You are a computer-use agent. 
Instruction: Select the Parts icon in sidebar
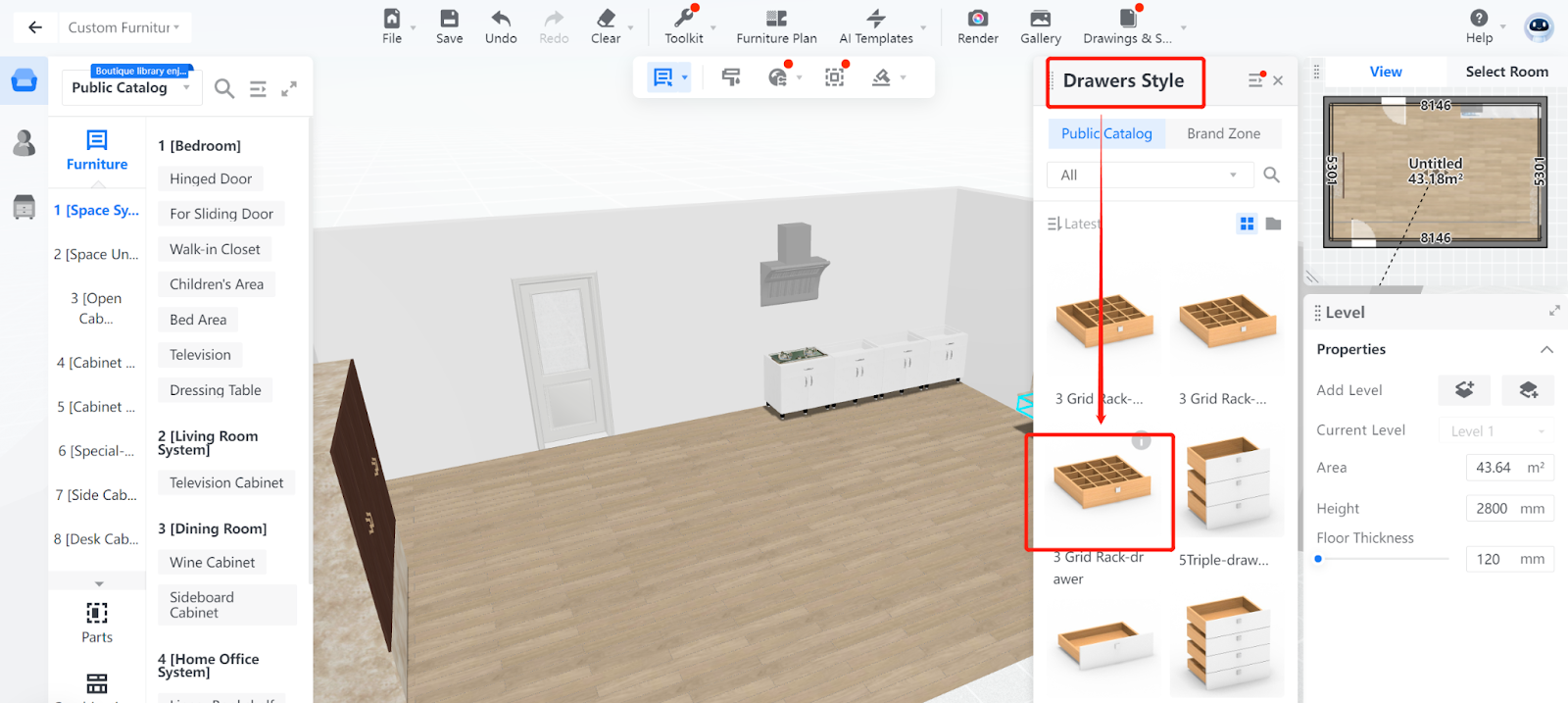pos(97,614)
